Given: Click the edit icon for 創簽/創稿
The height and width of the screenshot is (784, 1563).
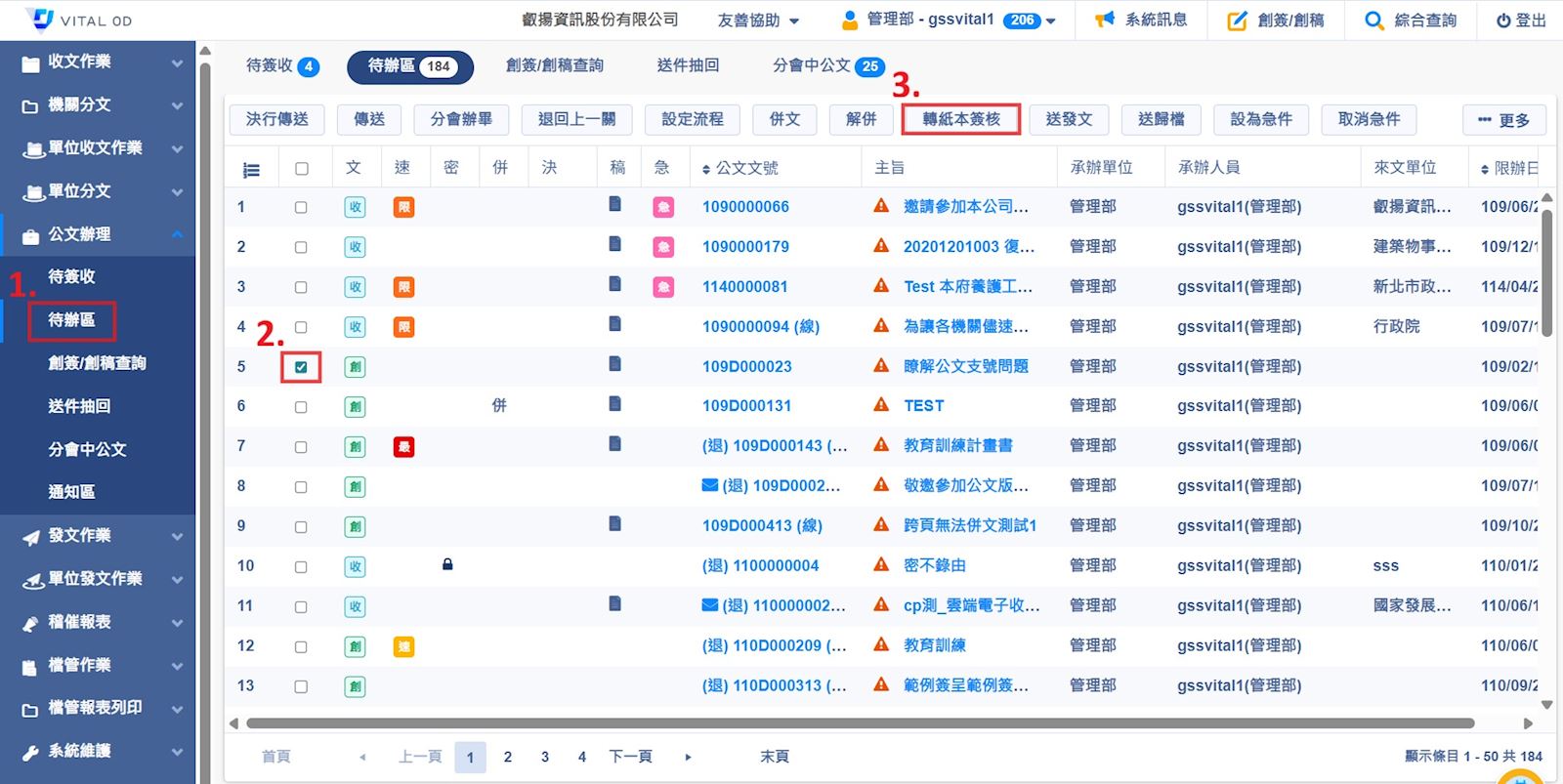Looking at the screenshot, I should click(x=1237, y=21).
